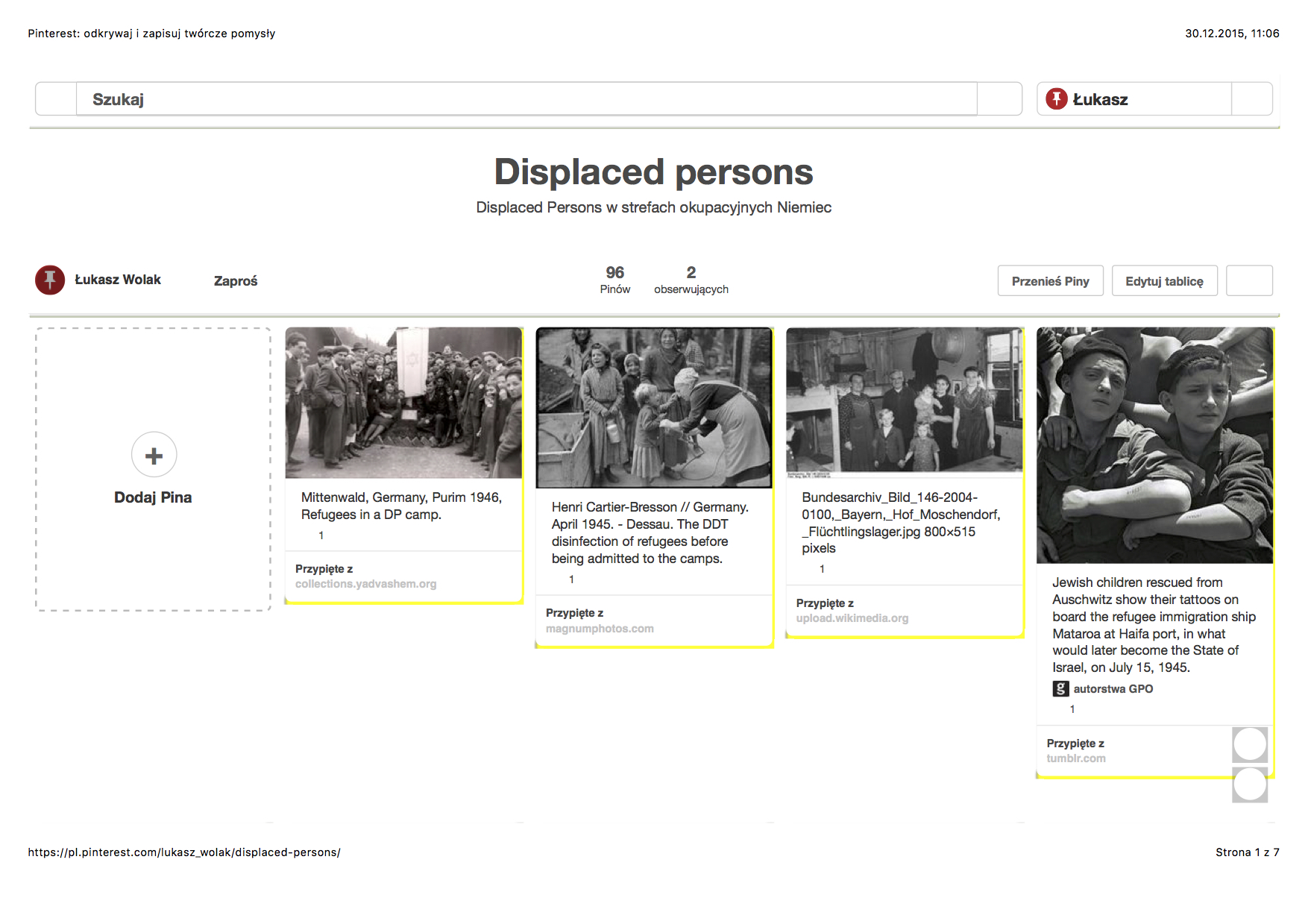Click the empty box left of search field

(x=56, y=99)
